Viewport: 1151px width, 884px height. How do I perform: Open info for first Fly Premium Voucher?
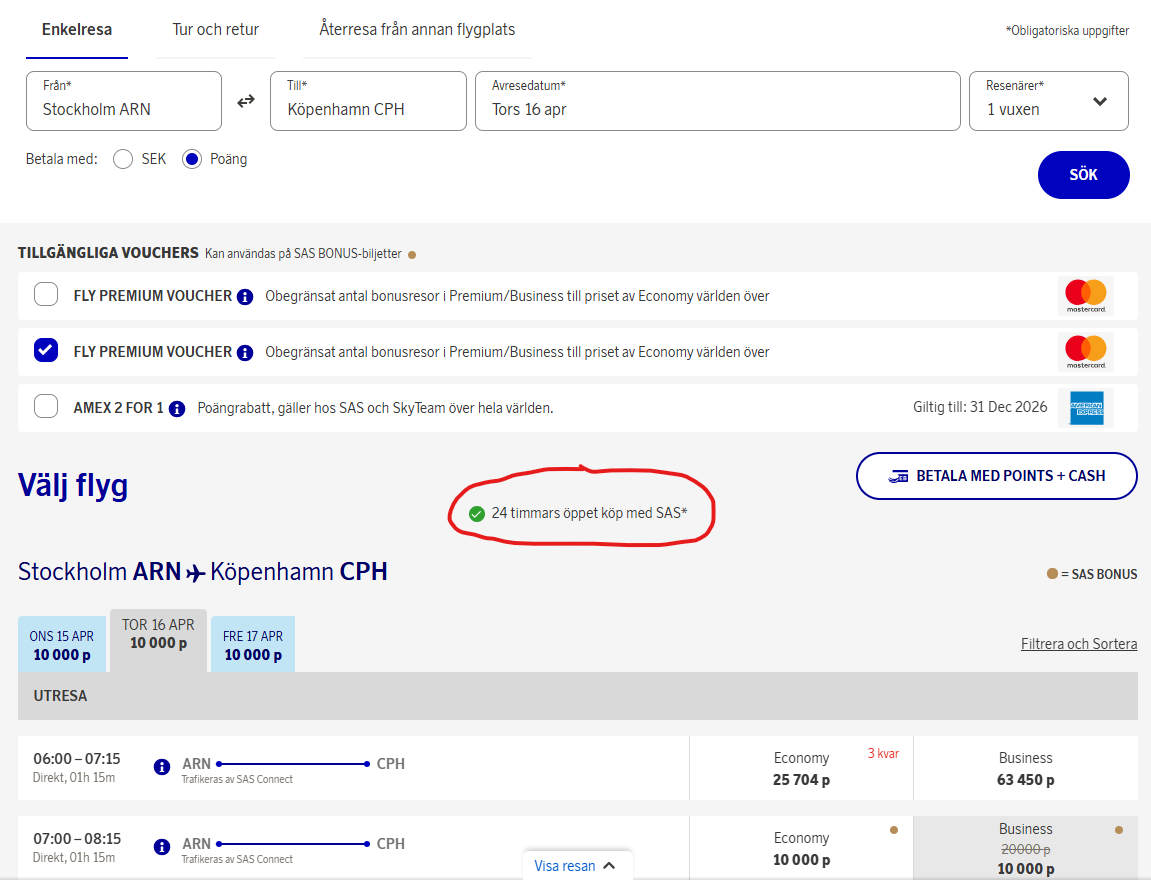pyautogui.click(x=245, y=297)
